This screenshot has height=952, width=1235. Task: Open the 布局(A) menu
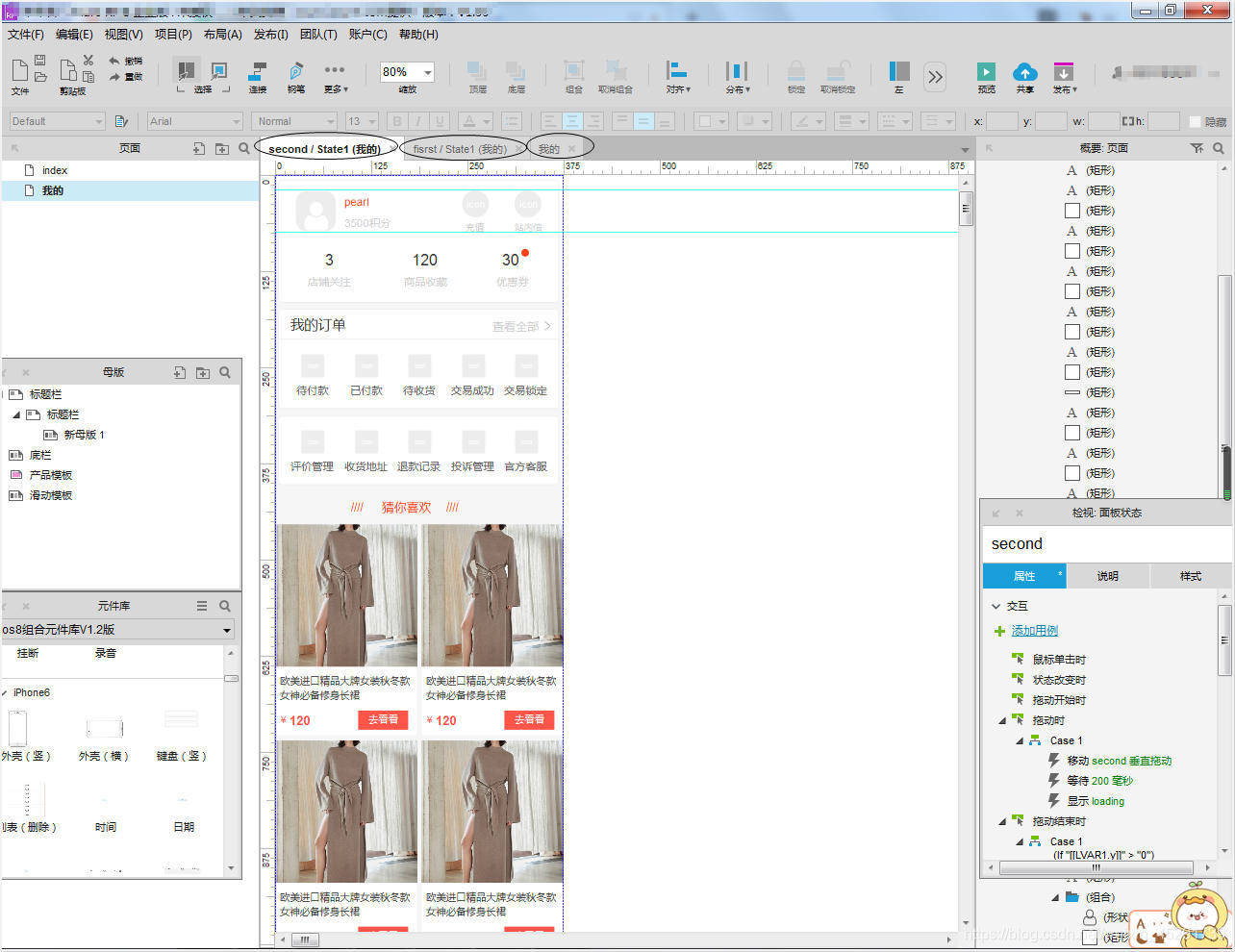pos(222,34)
